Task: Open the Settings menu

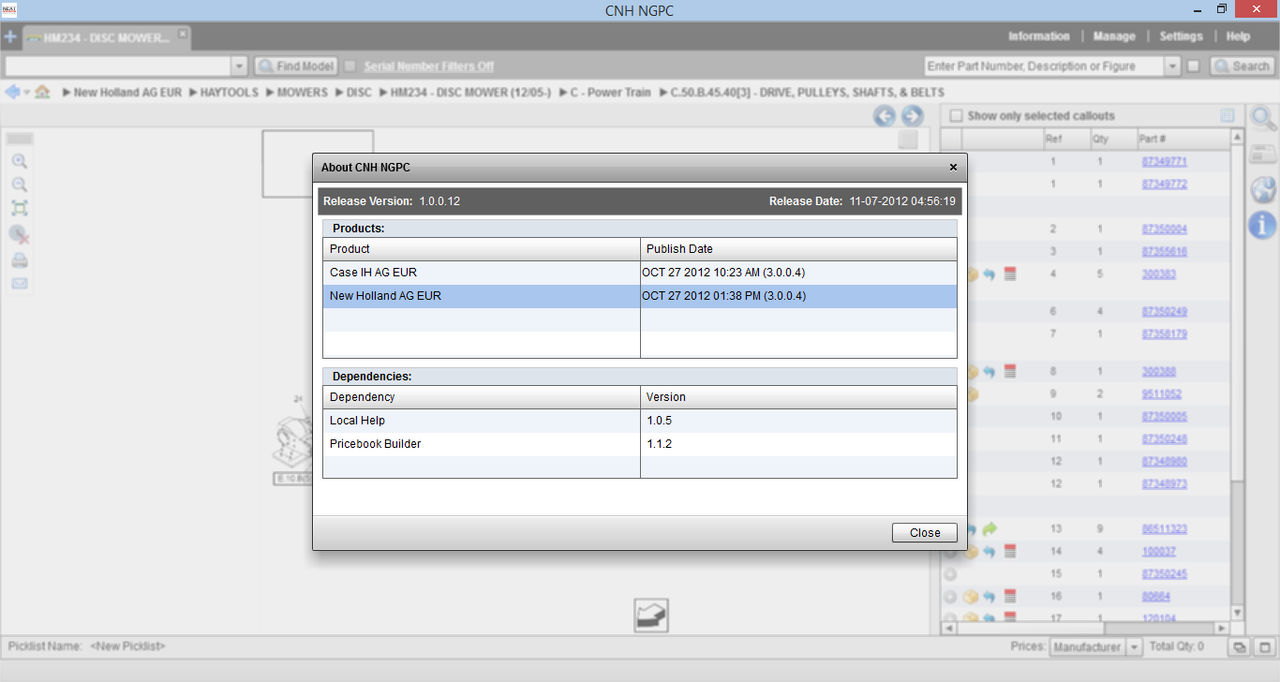Action: tap(1181, 36)
